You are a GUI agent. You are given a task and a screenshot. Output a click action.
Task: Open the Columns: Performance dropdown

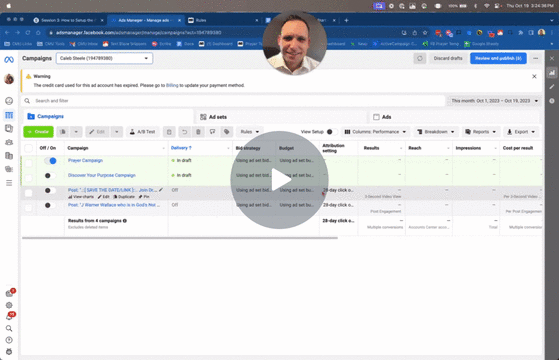pos(375,132)
